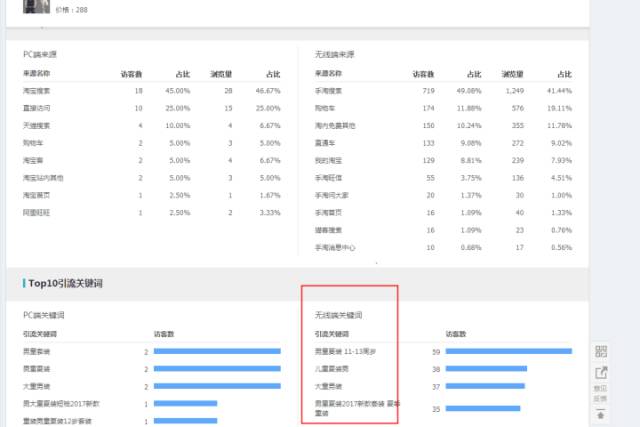Open the product thumbnail beside price 288
The height and width of the screenshot is (427, 640).
[x=36, y=6]
